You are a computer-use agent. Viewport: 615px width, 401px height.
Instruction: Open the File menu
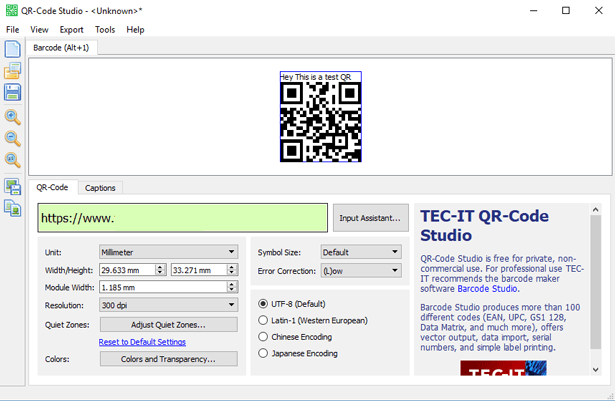tap(13, 30)
